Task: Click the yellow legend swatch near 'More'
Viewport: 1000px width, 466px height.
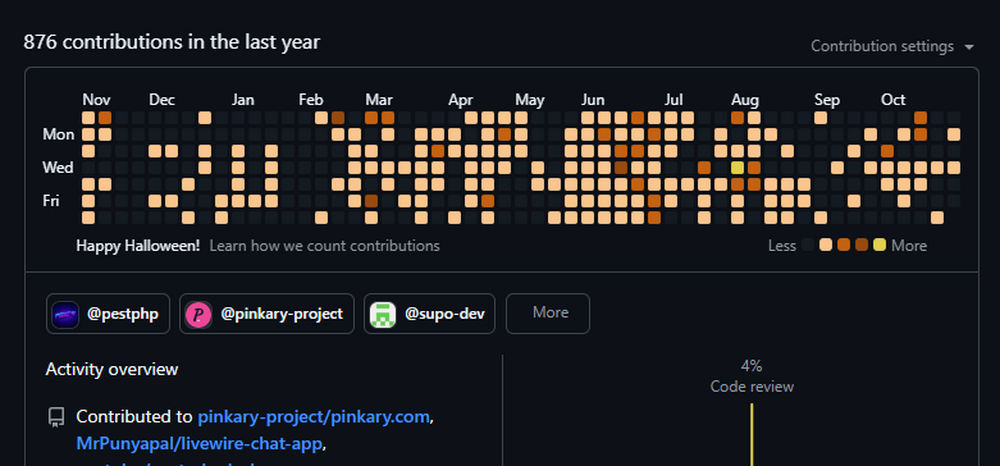Action: (879, 245)
